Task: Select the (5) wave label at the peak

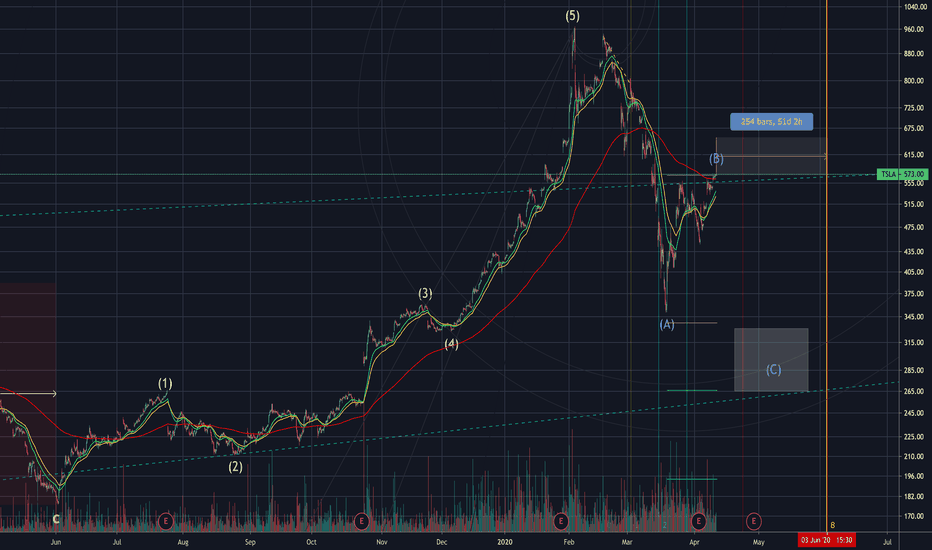Action: pyautogui.click(x=572, y=16)
